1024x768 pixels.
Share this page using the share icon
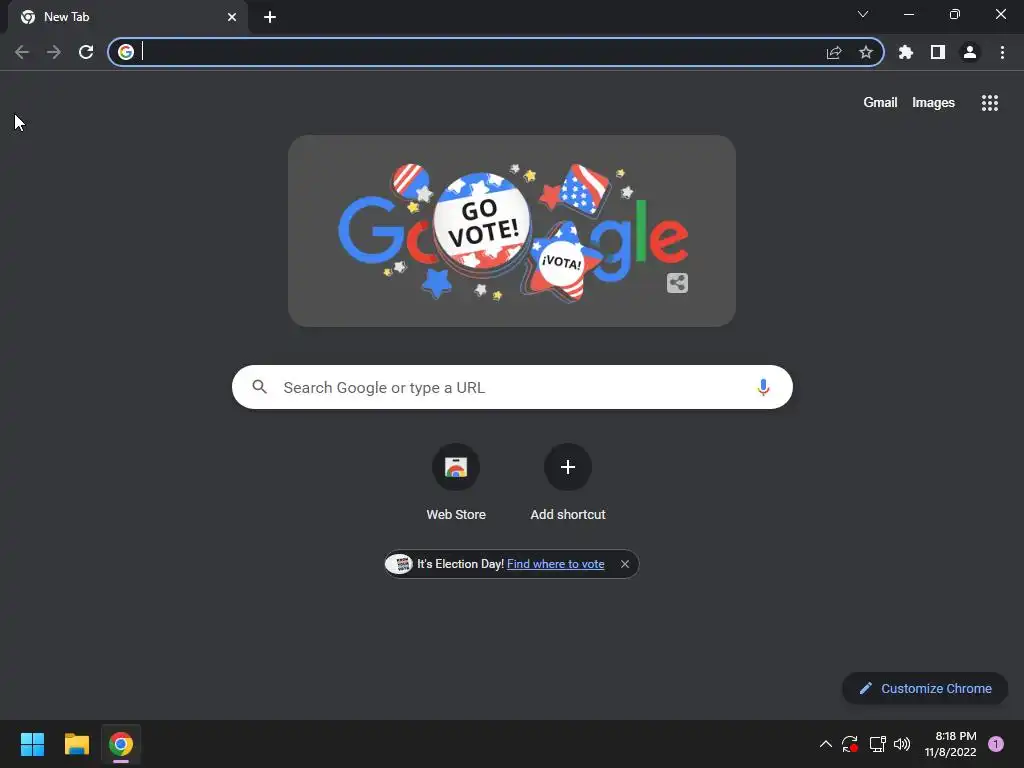[x=834, y=52]
